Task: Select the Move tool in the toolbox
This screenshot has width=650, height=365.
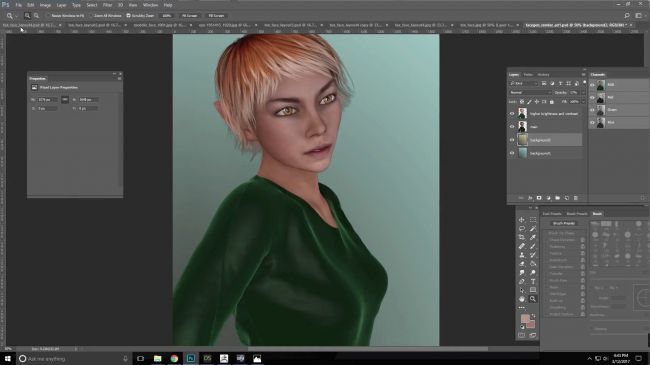Action: tap(522, 220)
